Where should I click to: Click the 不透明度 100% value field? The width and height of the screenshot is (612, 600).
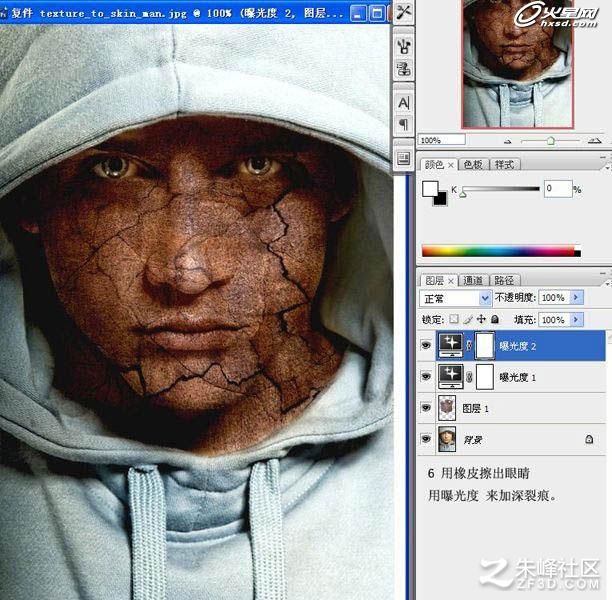tap(554, 297)
